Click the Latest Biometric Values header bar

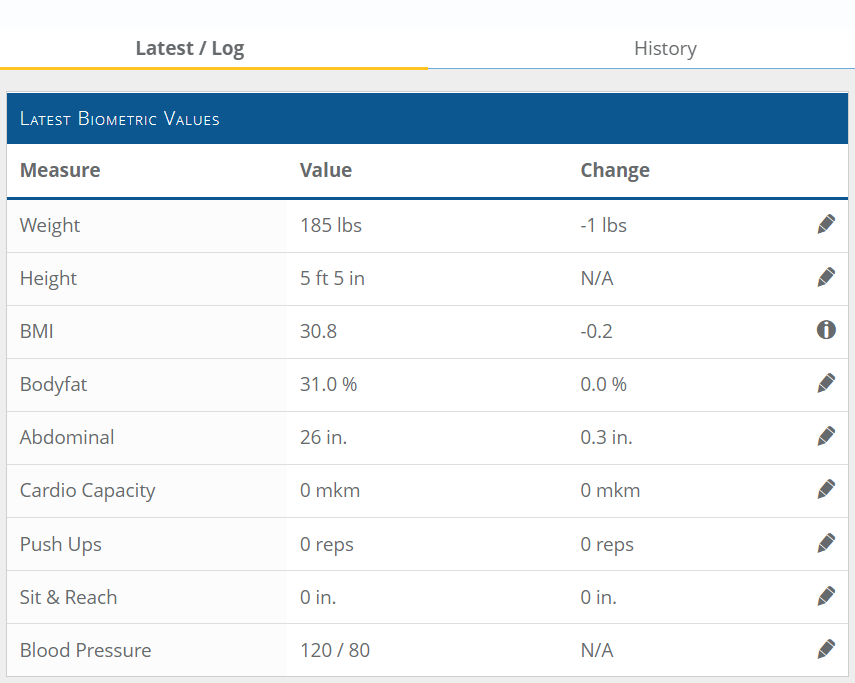point(428,118)
